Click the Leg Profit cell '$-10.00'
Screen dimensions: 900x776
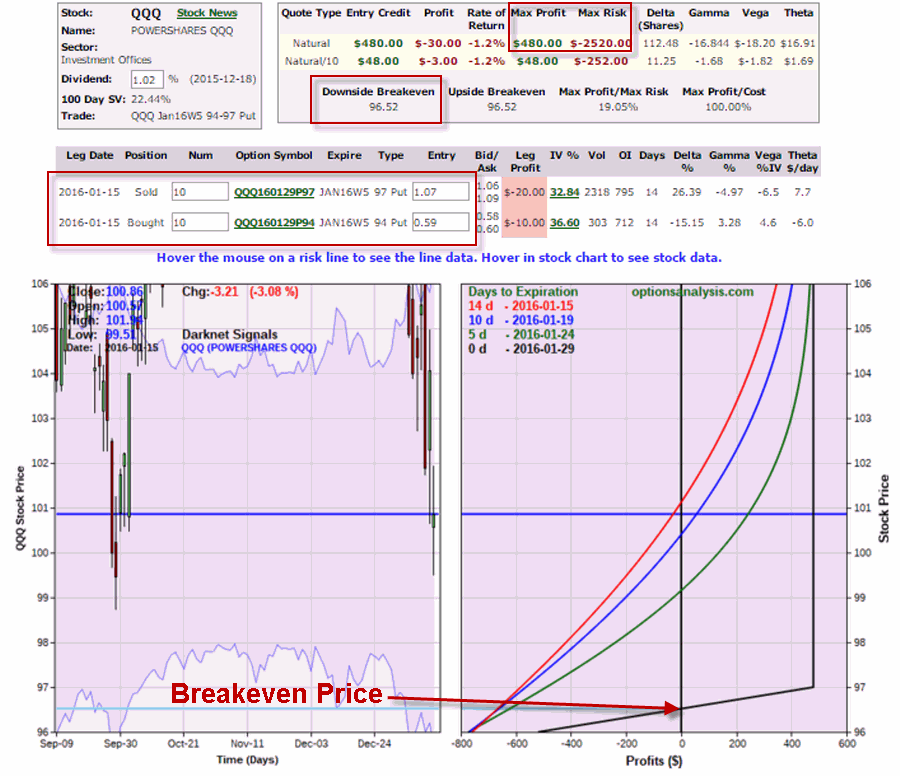point(524,223)
